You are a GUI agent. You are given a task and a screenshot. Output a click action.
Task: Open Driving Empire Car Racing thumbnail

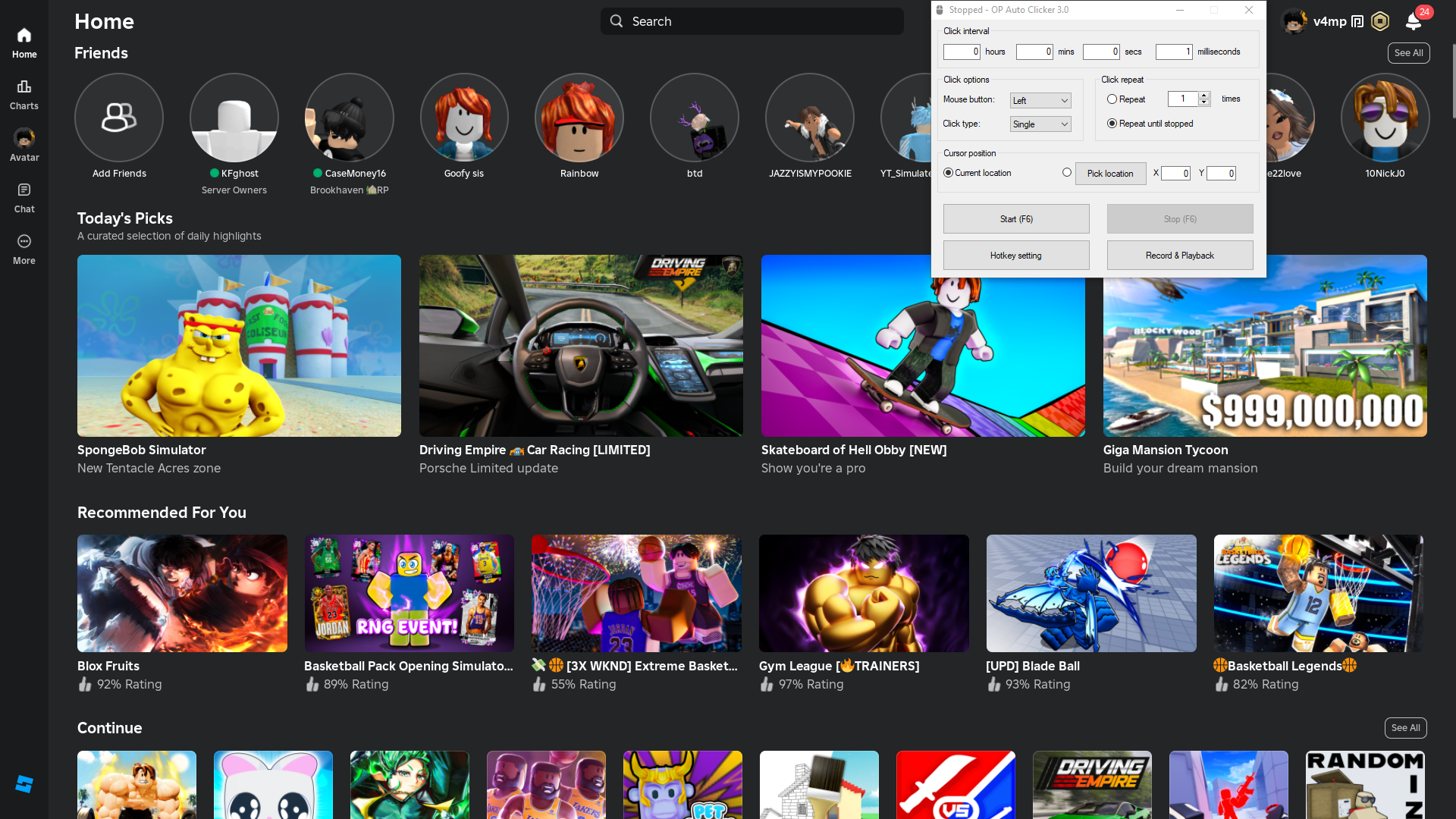tap(581, 346)
